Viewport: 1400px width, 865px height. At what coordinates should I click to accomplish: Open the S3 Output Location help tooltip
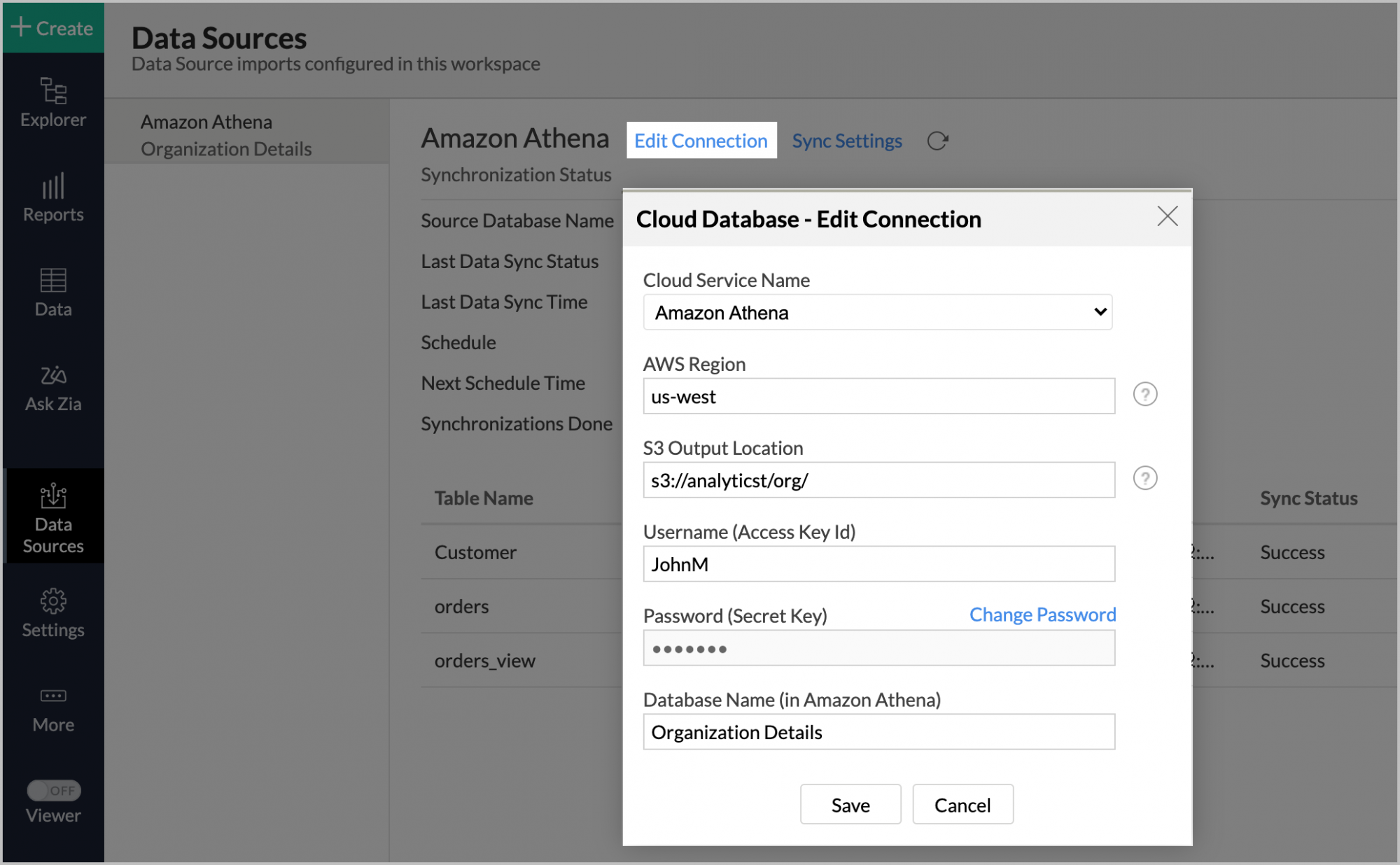coord(1144,479)
